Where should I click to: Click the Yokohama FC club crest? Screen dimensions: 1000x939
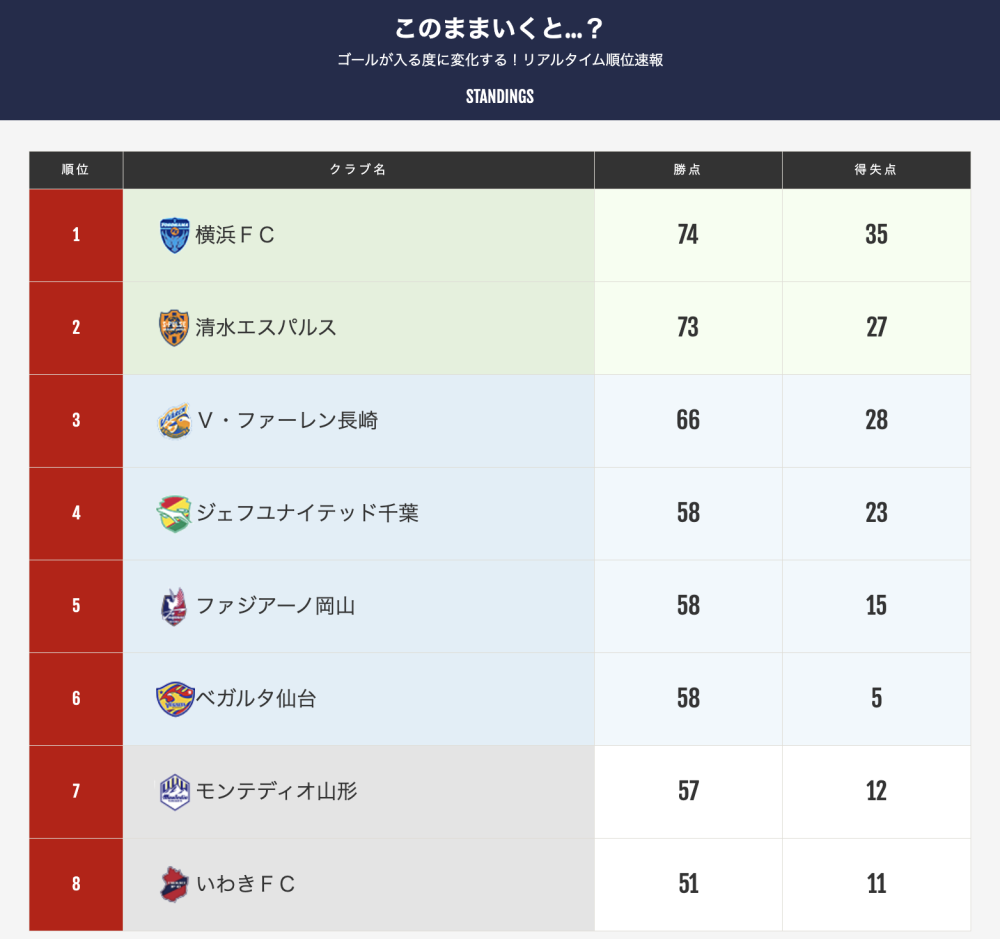click(174, 235)
